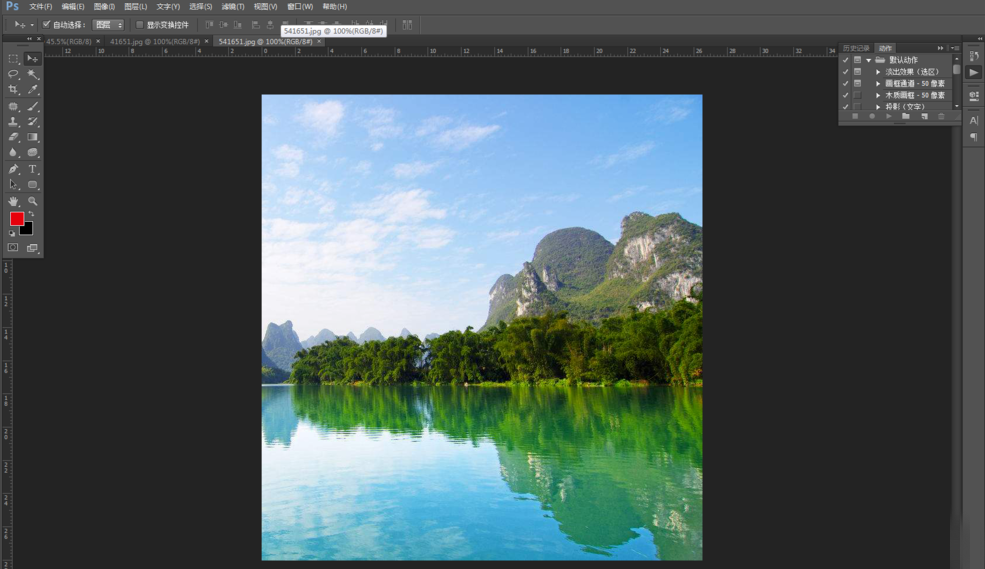
Task: Expand the 淡出效果（选区） action
Action: pyautogui.click(x=878, y=72)
